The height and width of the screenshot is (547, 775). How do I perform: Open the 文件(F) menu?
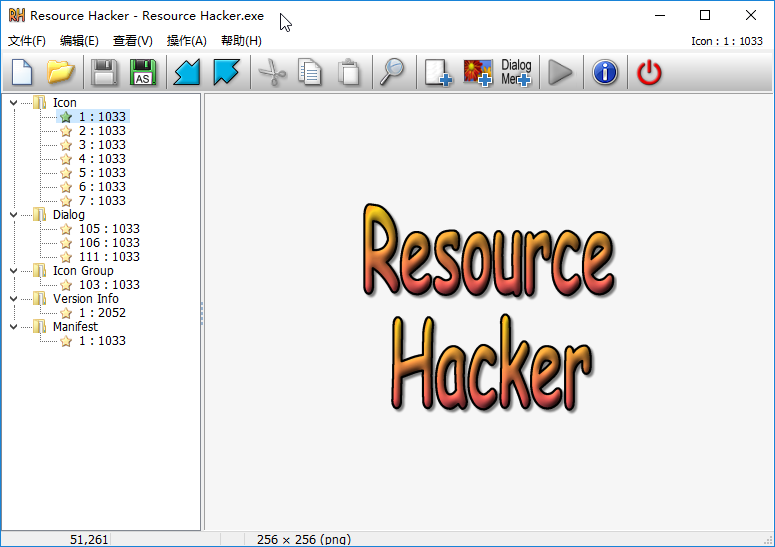click(27, 41)
